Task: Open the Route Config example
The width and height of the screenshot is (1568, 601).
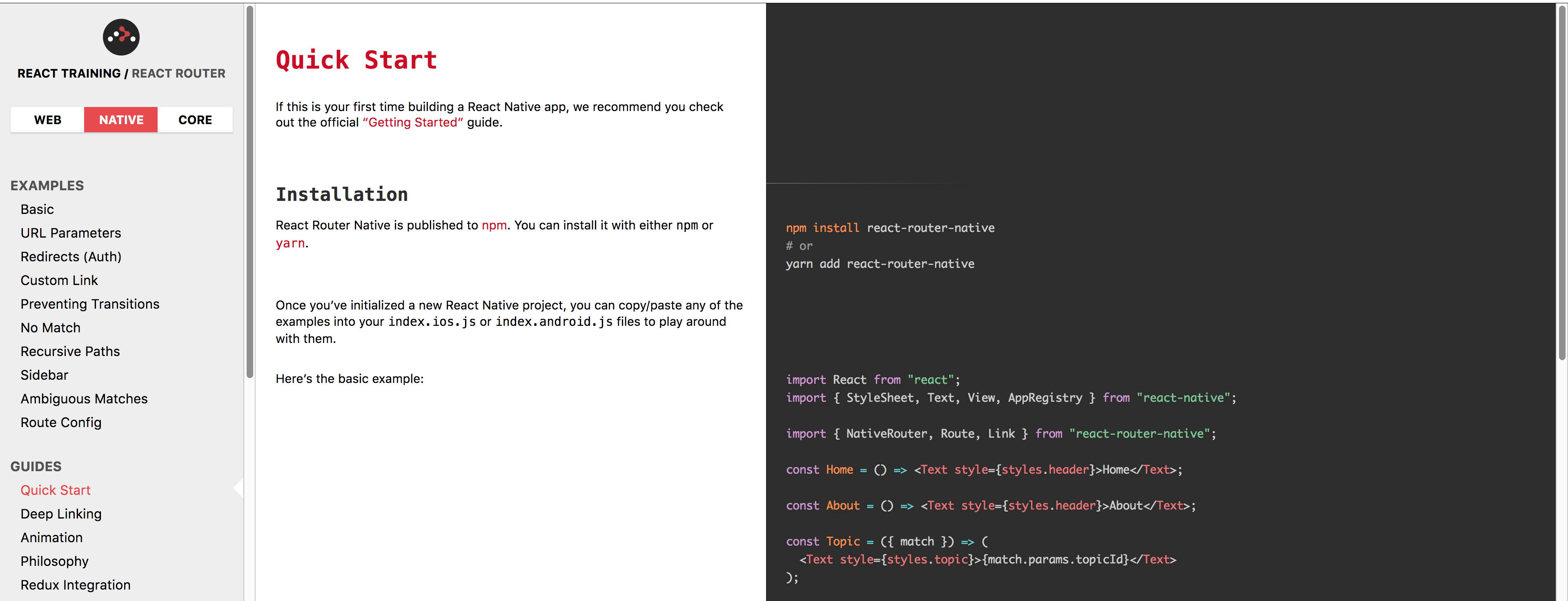Action: [61, 422]
